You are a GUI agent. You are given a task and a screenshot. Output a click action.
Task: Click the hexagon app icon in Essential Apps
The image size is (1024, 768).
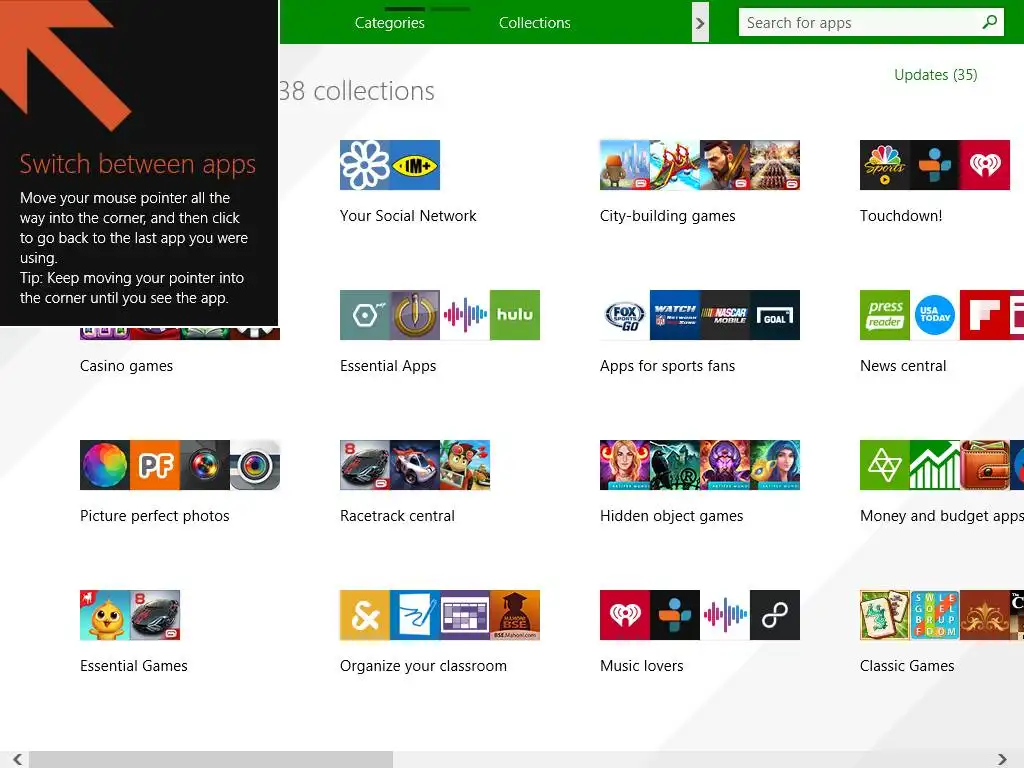(x=364, y=315)
